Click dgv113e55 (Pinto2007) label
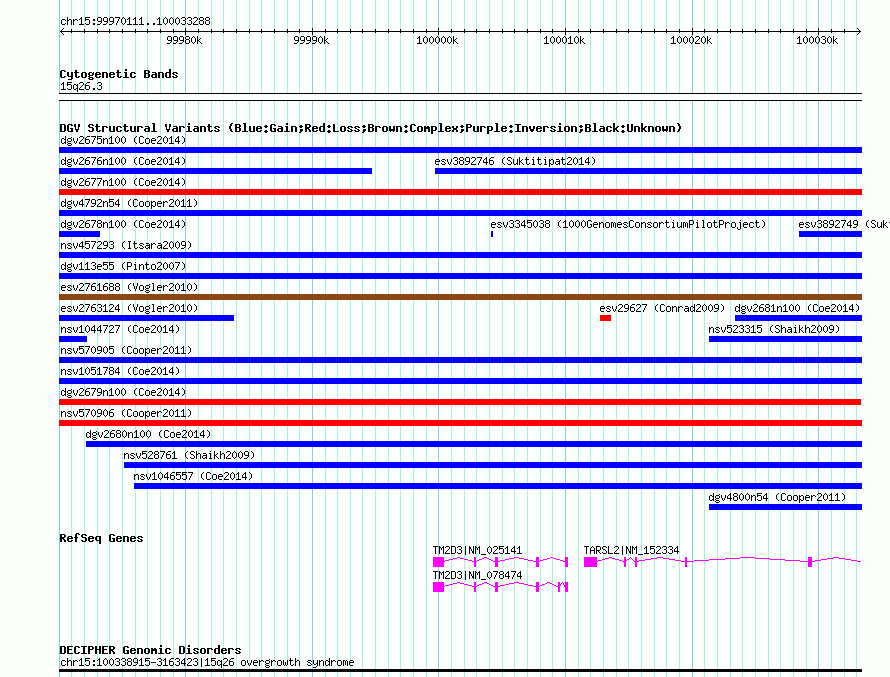 pos(123,266)
